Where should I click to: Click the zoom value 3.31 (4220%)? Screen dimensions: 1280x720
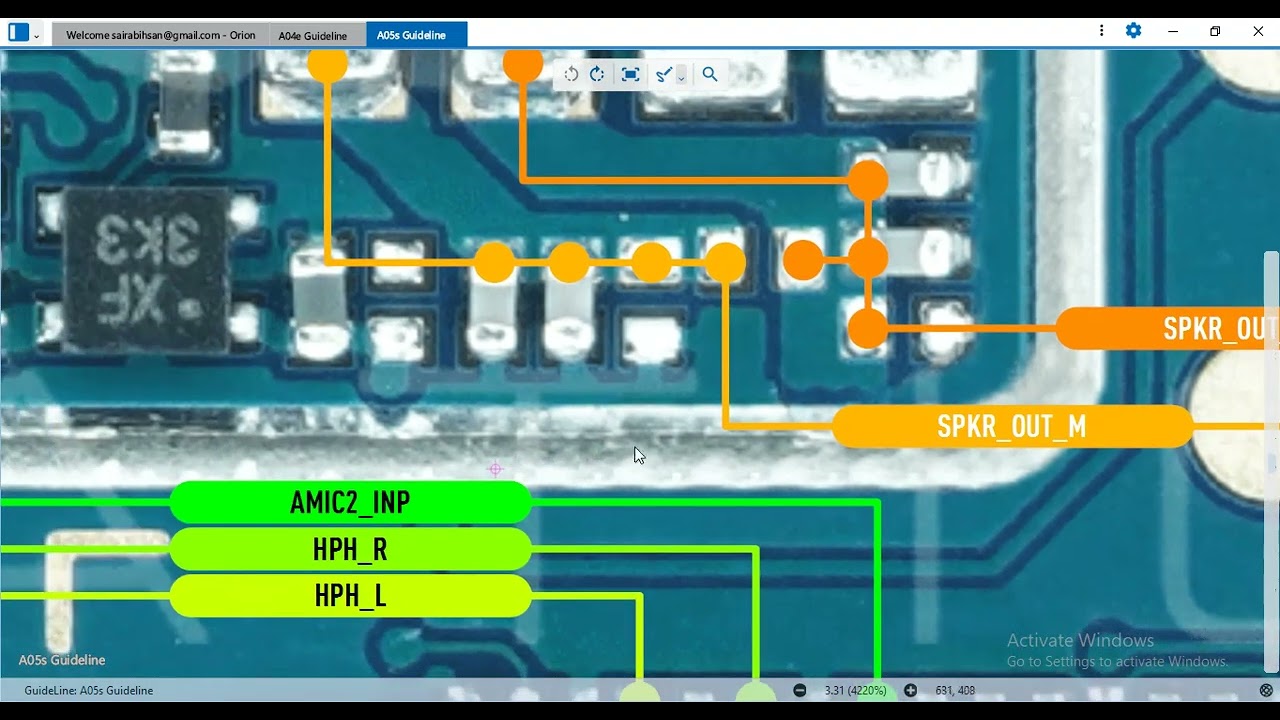click(x=855, y=690)
